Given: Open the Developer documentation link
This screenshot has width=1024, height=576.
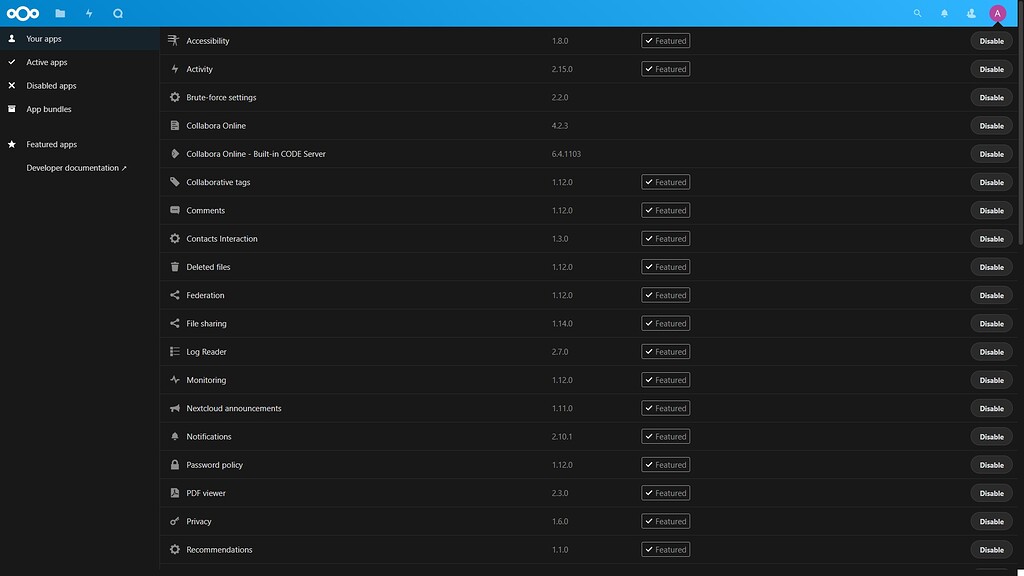Looking at the screenshot, I should click(x=76, y=168).
